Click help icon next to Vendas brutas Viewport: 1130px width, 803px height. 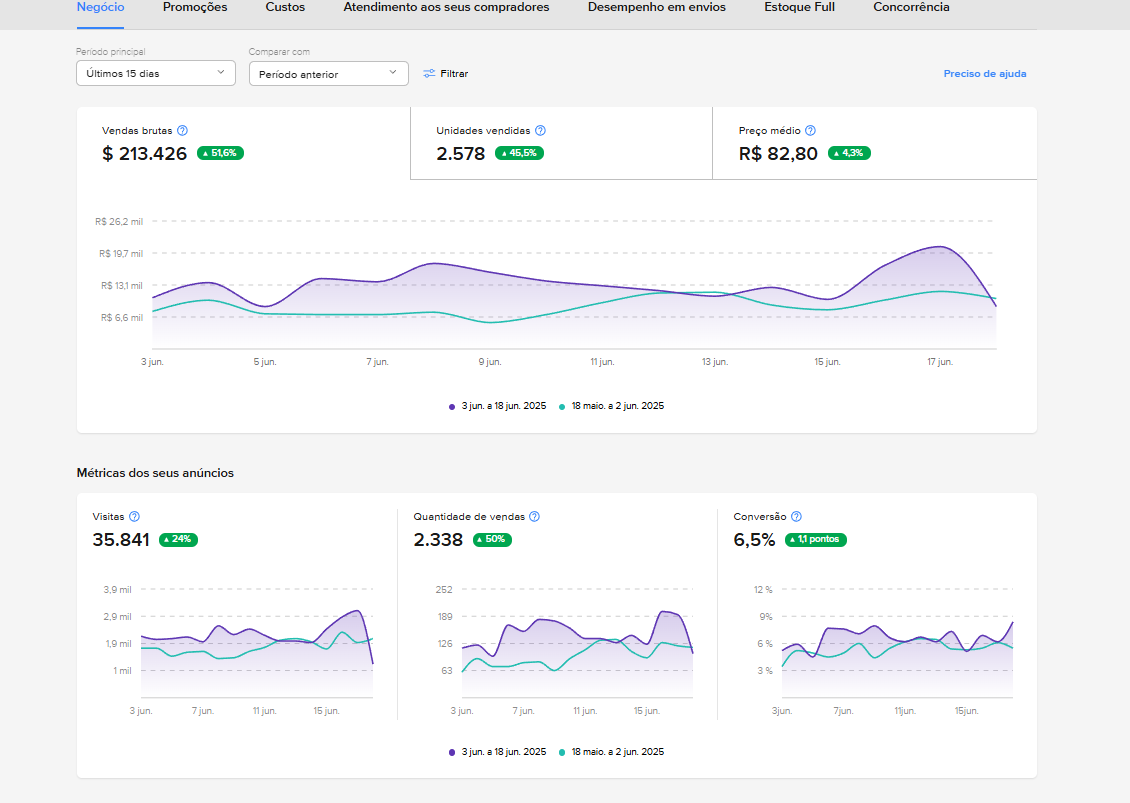(x=182, y=130)
